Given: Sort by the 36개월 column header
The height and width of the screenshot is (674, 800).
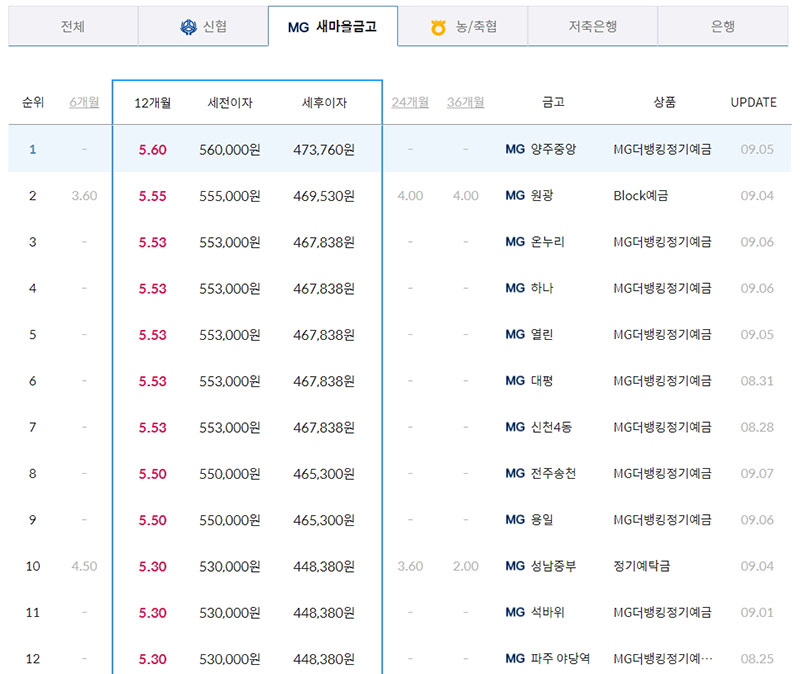Looking at the screenshot, I should [x=466, y=102].
